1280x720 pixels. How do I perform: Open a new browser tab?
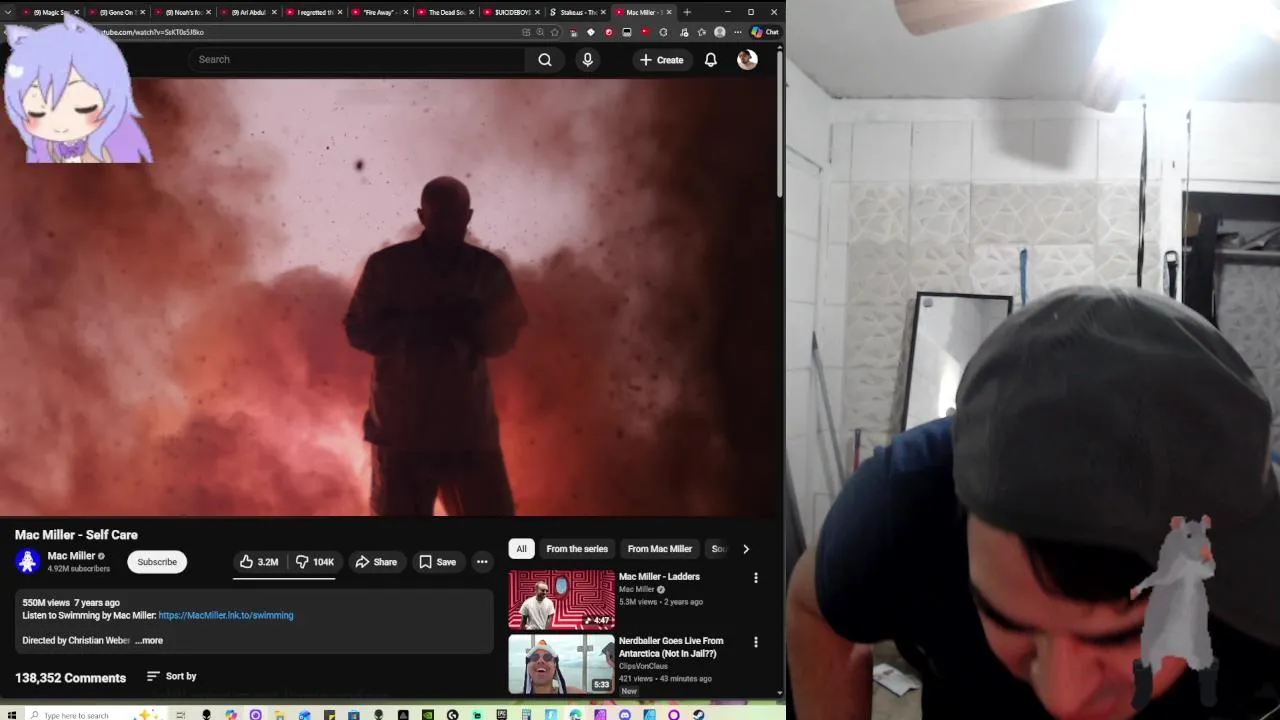point(686,12)
